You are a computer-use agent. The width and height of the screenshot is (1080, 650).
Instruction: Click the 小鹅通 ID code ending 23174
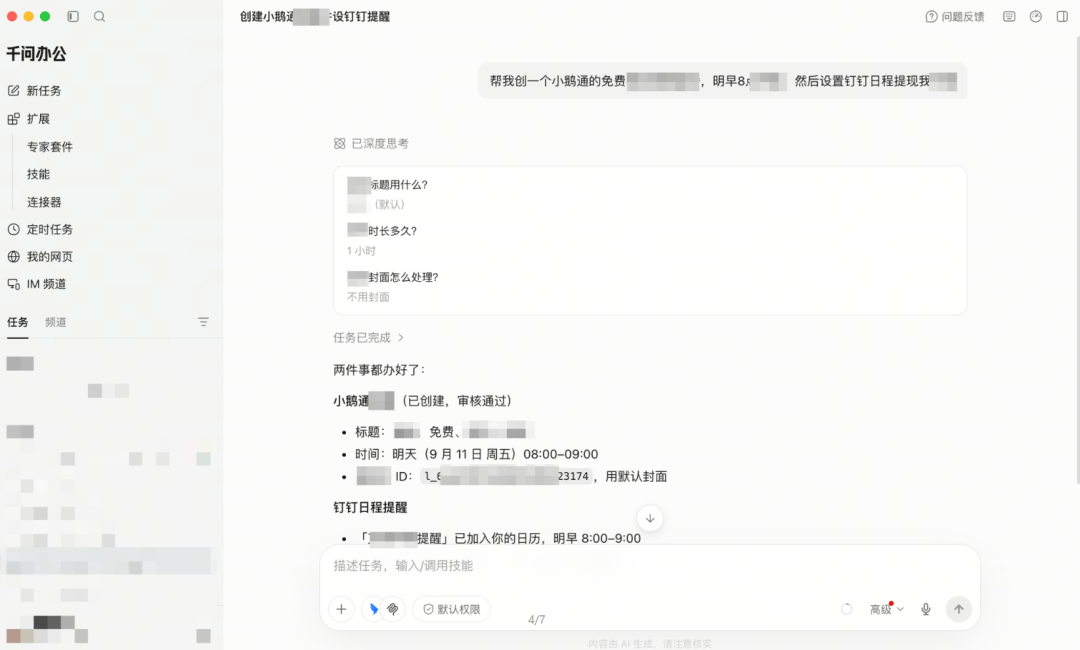coord(506,476)
